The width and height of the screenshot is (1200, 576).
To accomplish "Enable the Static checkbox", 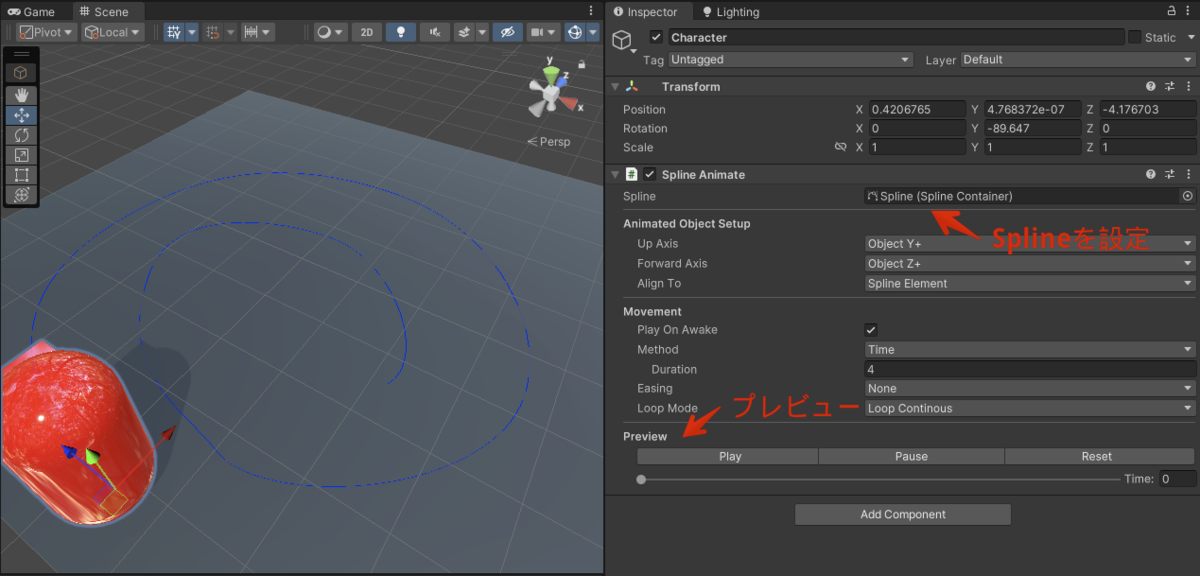I will pos(1134,37).
